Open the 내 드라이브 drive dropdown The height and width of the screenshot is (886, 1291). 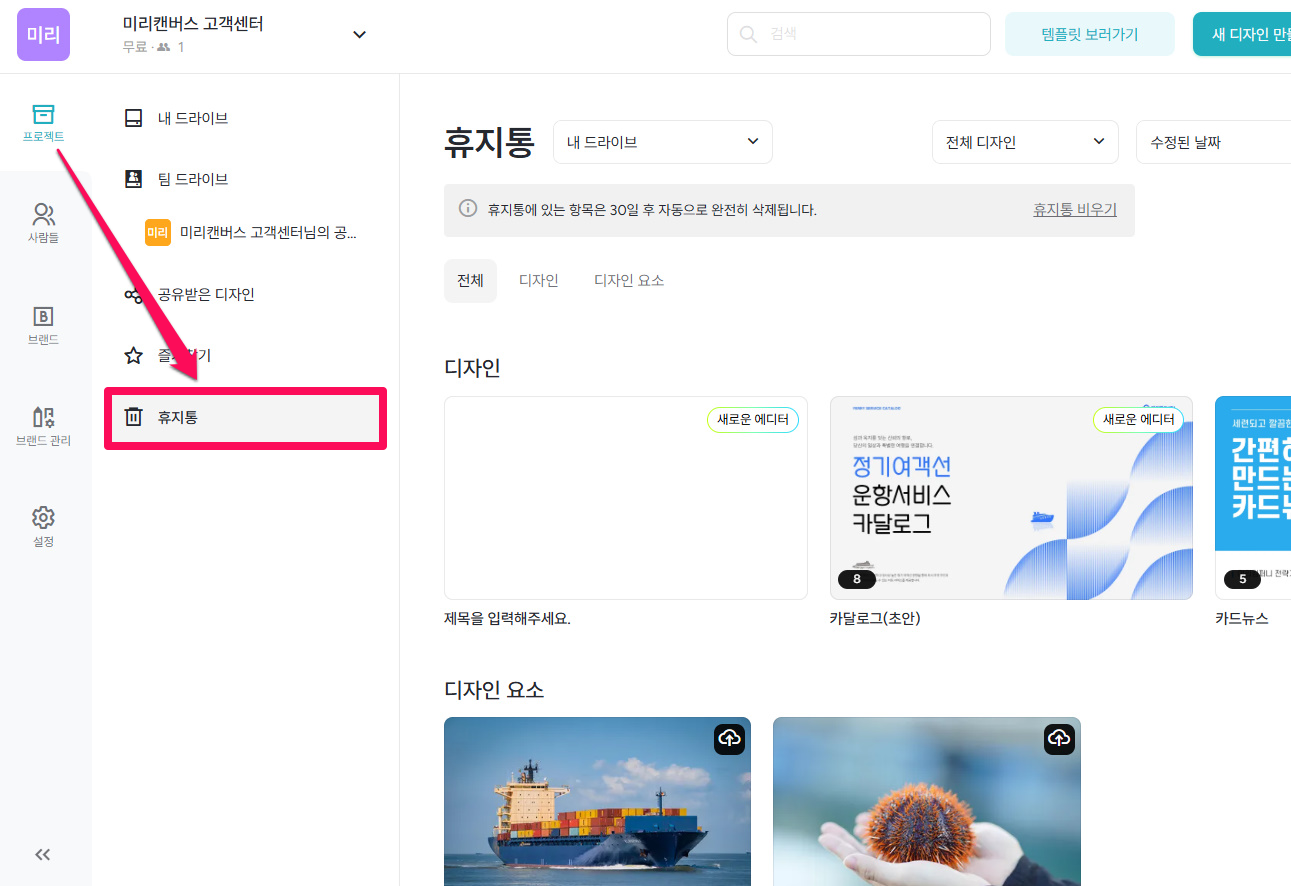tap(662, 142)
